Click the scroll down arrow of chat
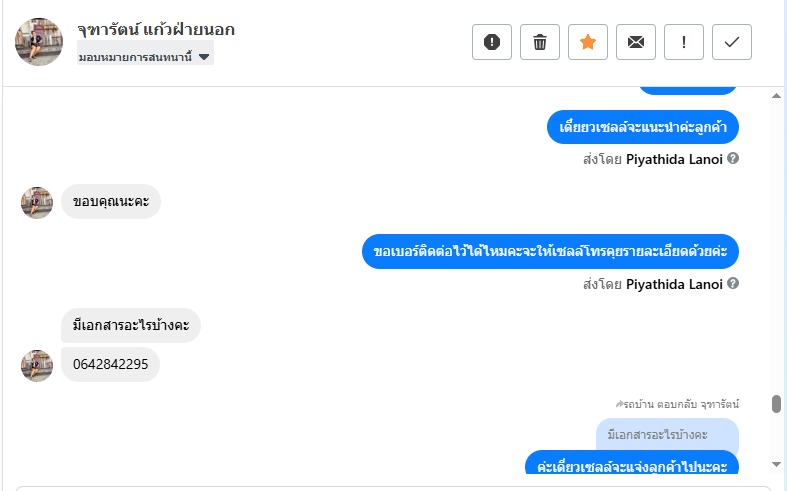Image resolution: width=787 pixels, height=491 pixels. tap(776, 464)
